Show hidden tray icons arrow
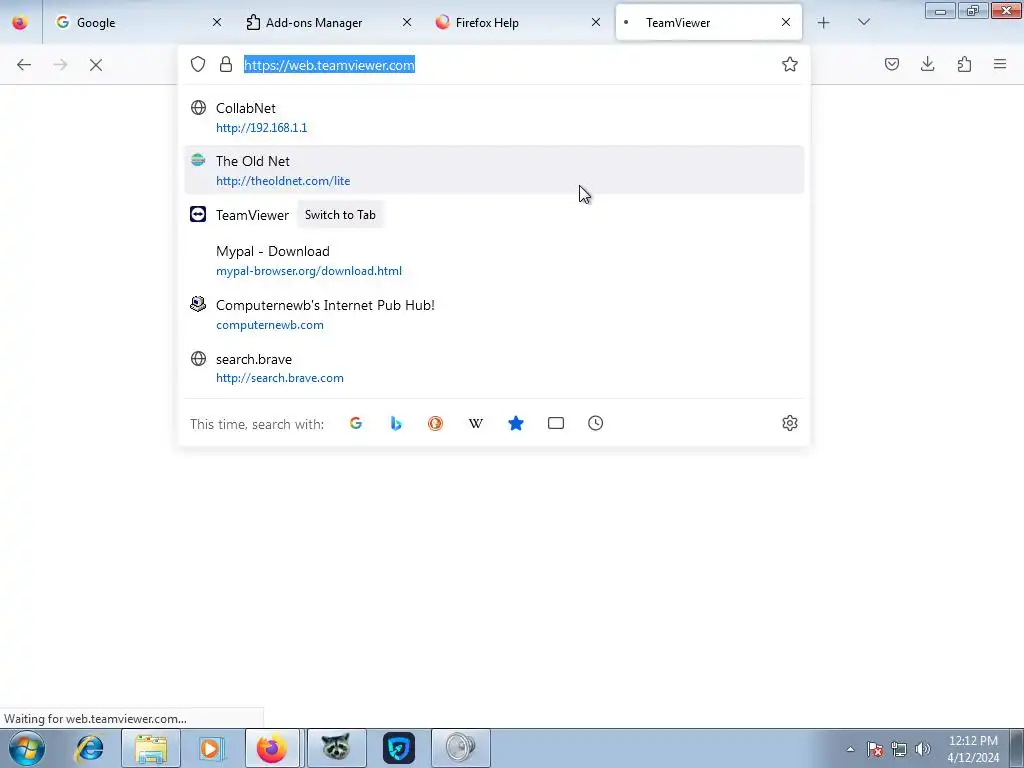The height and width of the screenshot is (768, 1024). click(850, 749)
